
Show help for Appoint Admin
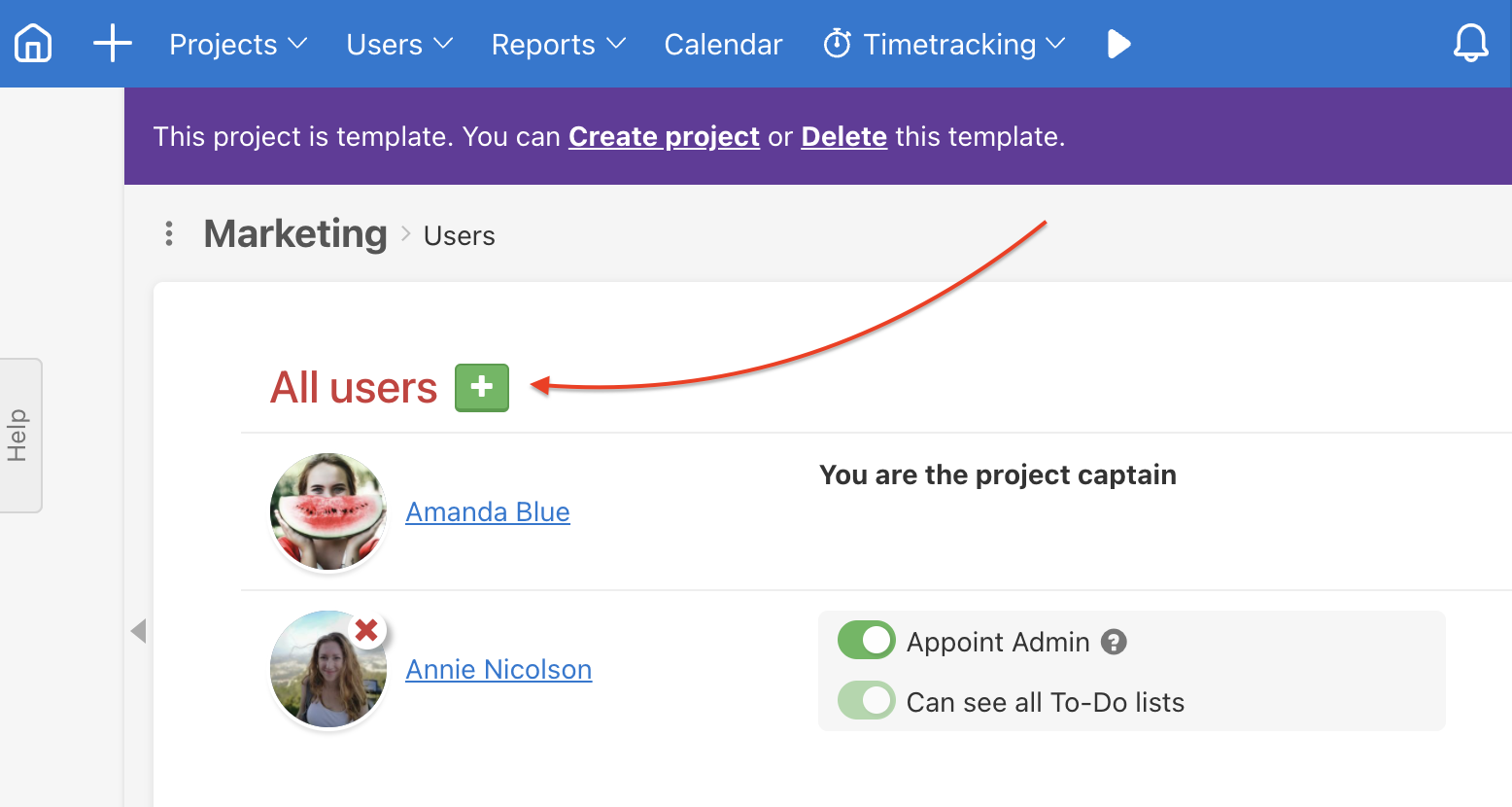click(x=1114, y=642)
